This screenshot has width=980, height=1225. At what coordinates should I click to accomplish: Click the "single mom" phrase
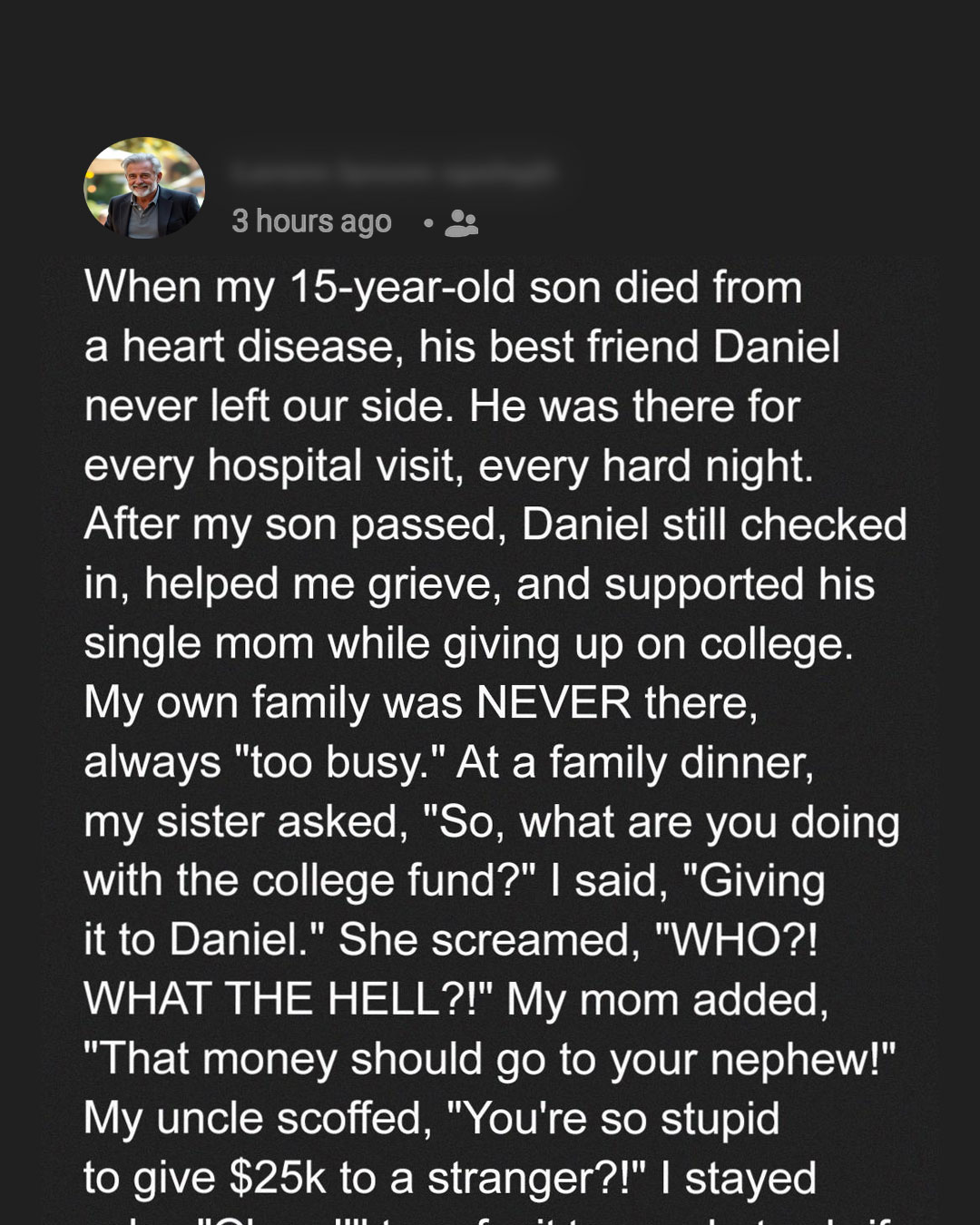coord(198,644)
